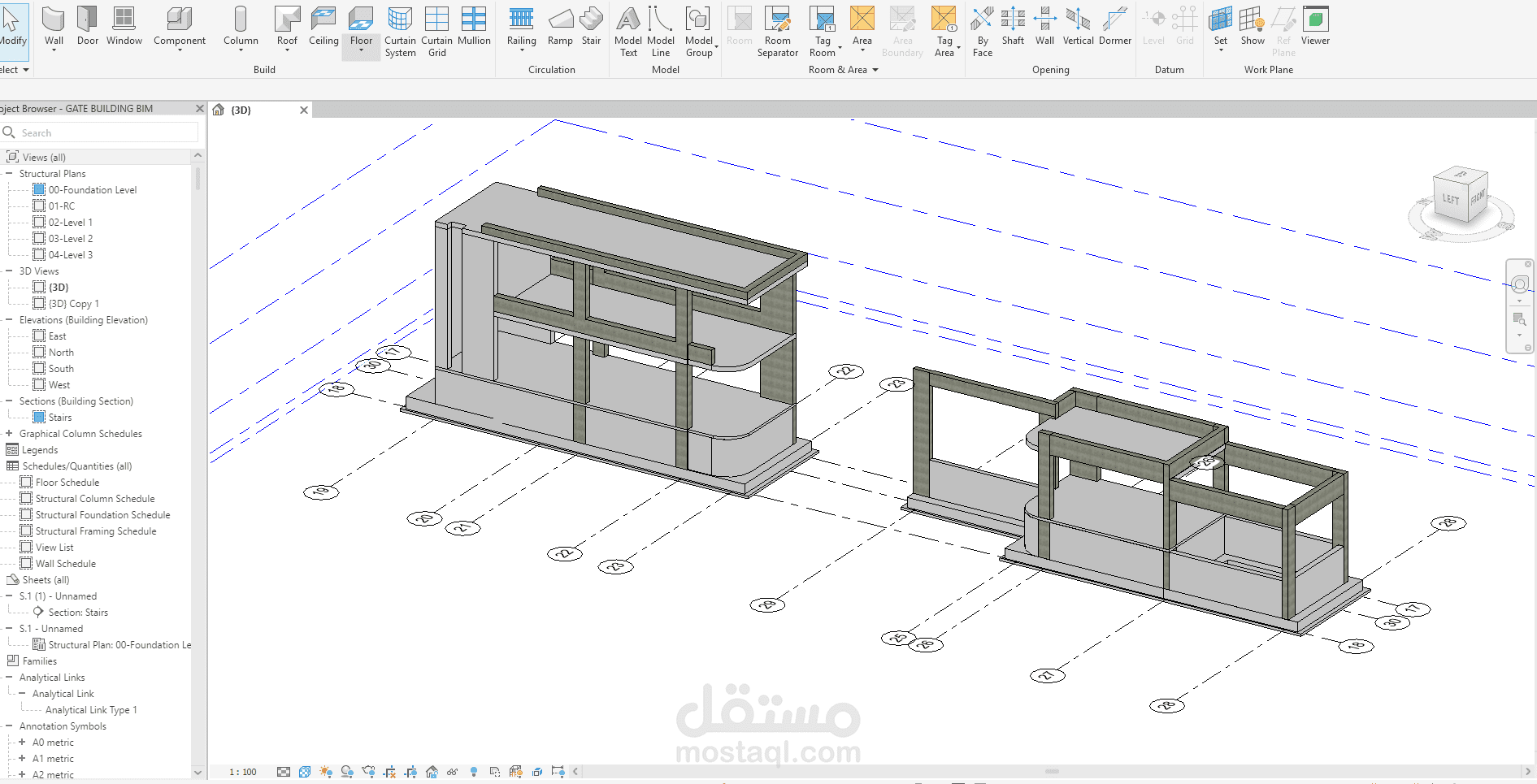The height and width of the screenshot is (784, 1537).
Task: Open the Select dropdown under Modify
Action: click(x=15, y=70)
